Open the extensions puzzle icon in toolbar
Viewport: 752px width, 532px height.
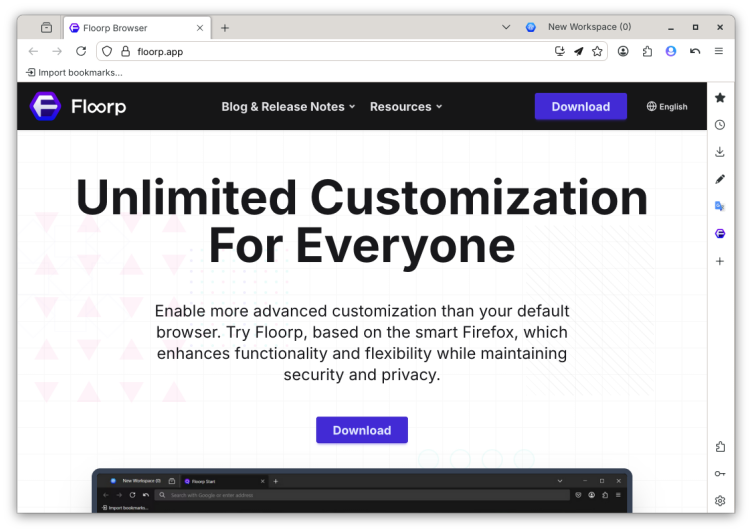[647, 51]
